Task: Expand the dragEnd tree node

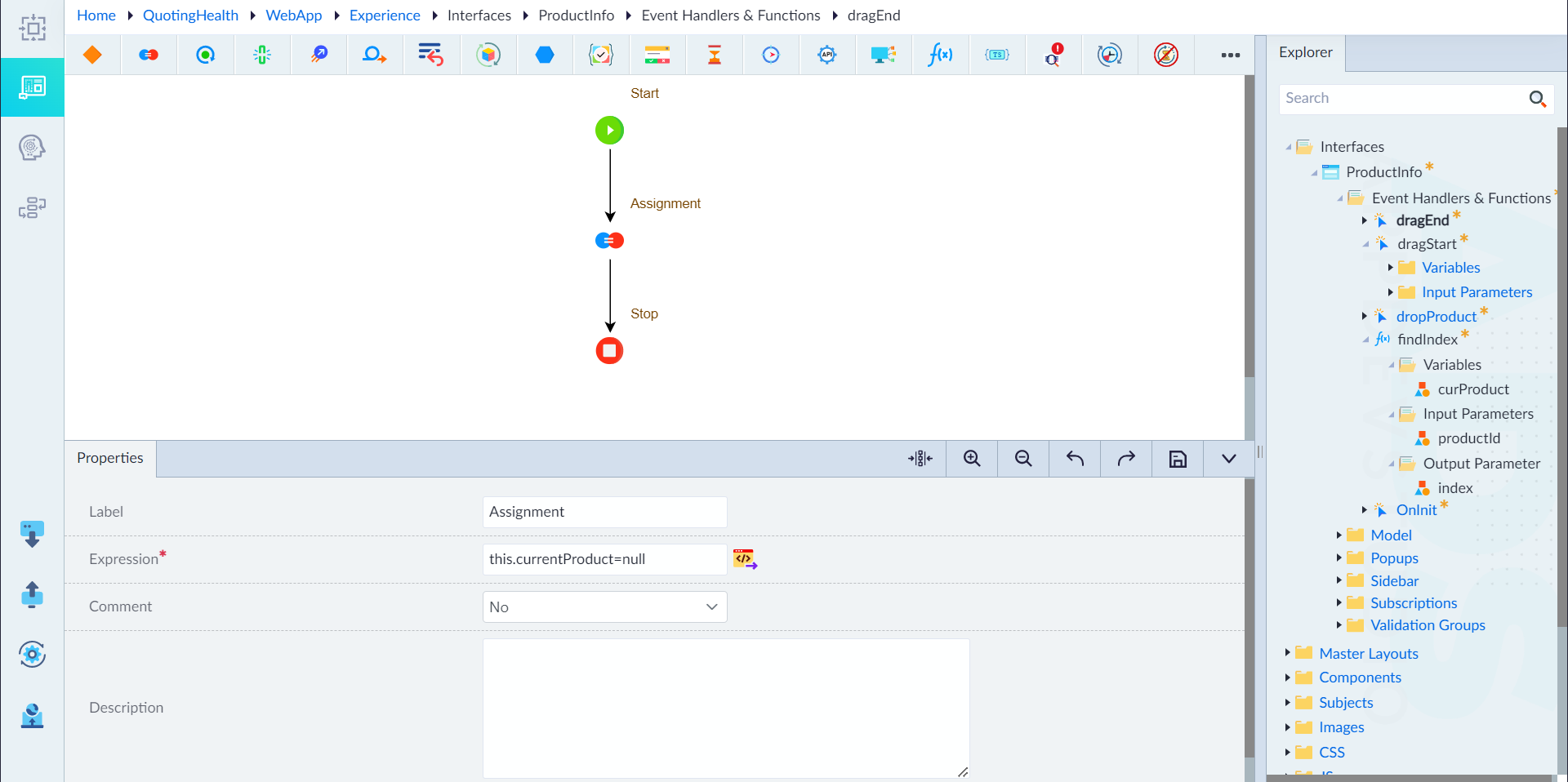Action: [1364, 220]
